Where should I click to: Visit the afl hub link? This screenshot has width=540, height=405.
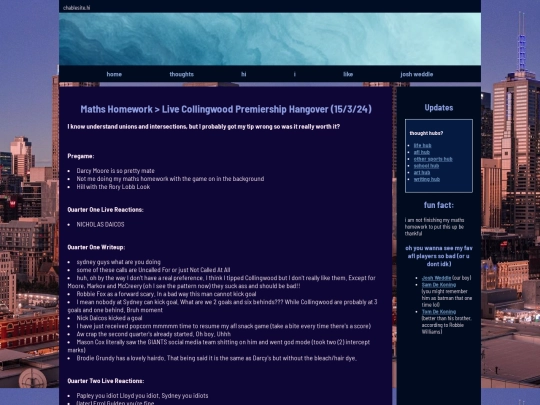pyautogui.click(x=422, y=152)
